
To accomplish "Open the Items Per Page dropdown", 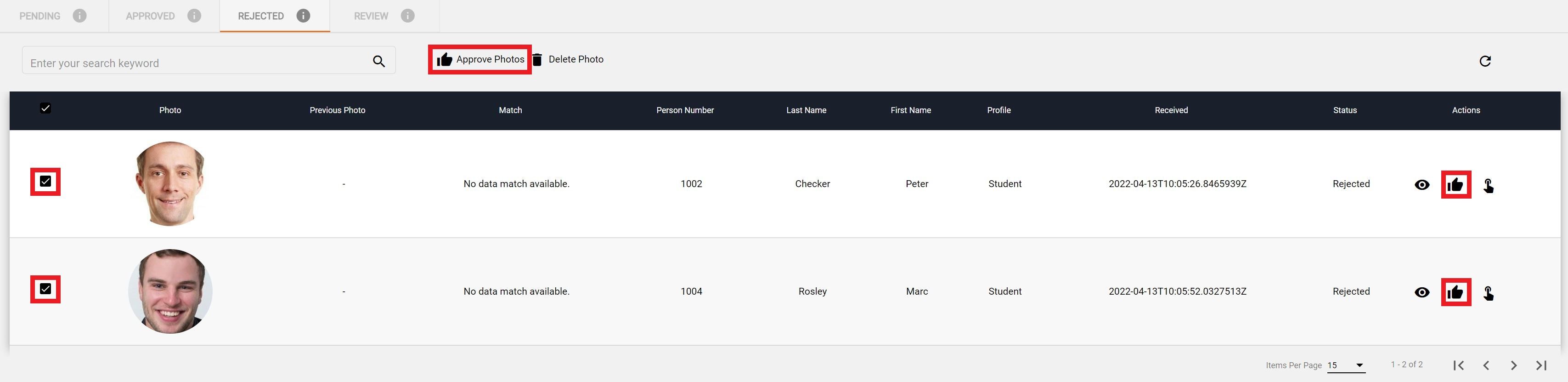I will click(1346, 365).
